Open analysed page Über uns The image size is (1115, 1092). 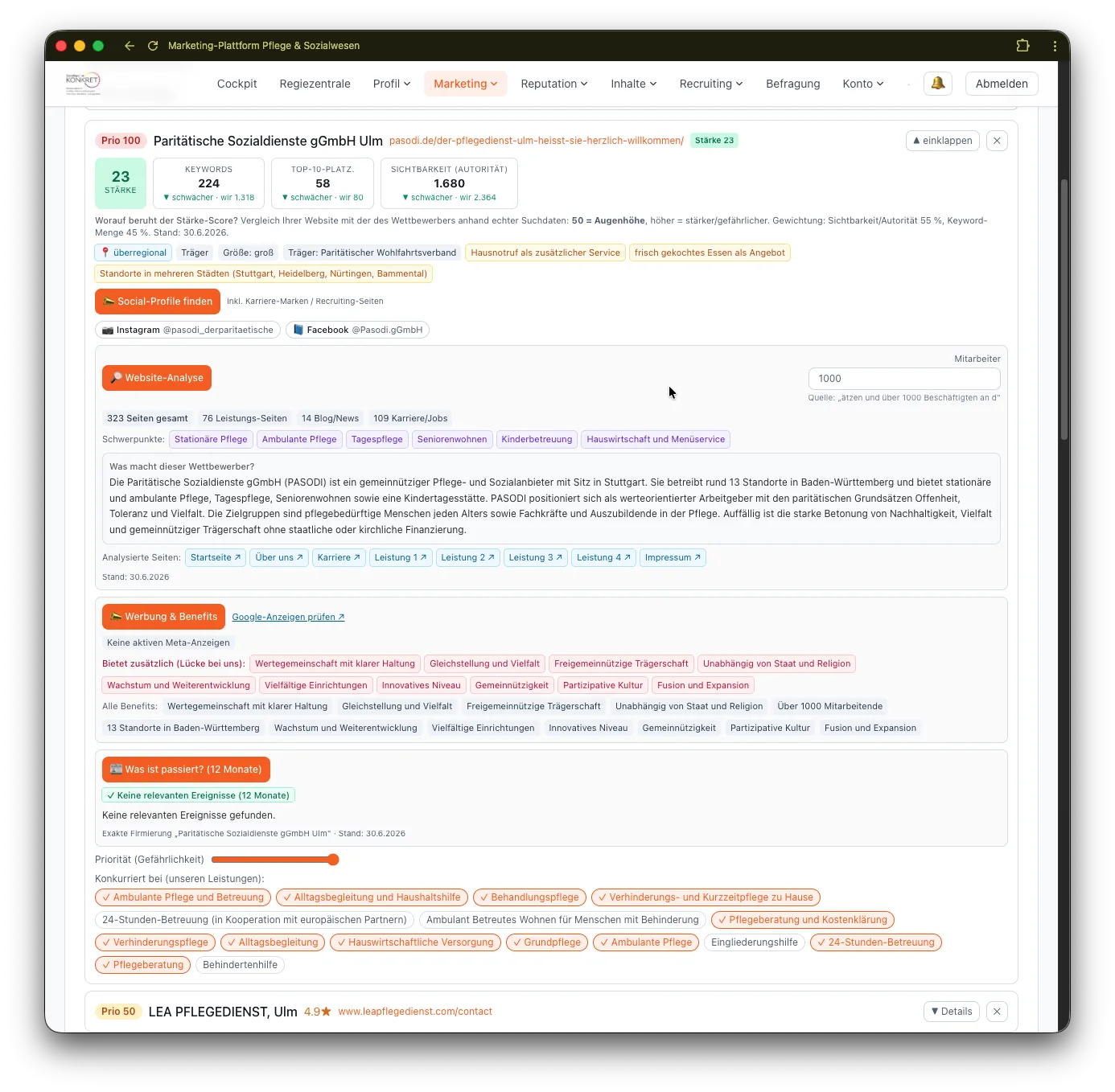[279, 557]
